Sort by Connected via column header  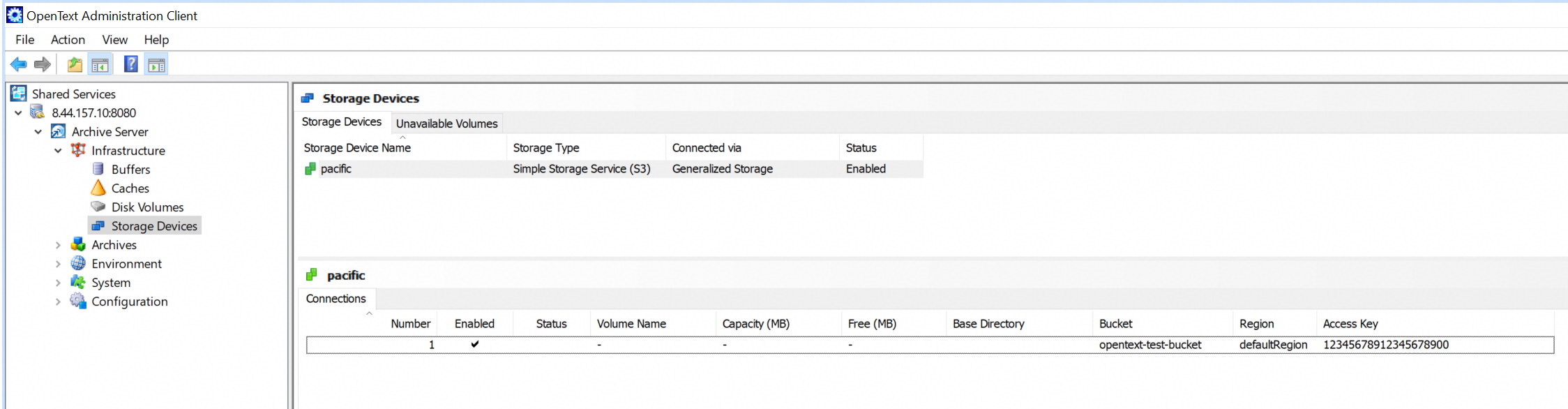point(752,147)
